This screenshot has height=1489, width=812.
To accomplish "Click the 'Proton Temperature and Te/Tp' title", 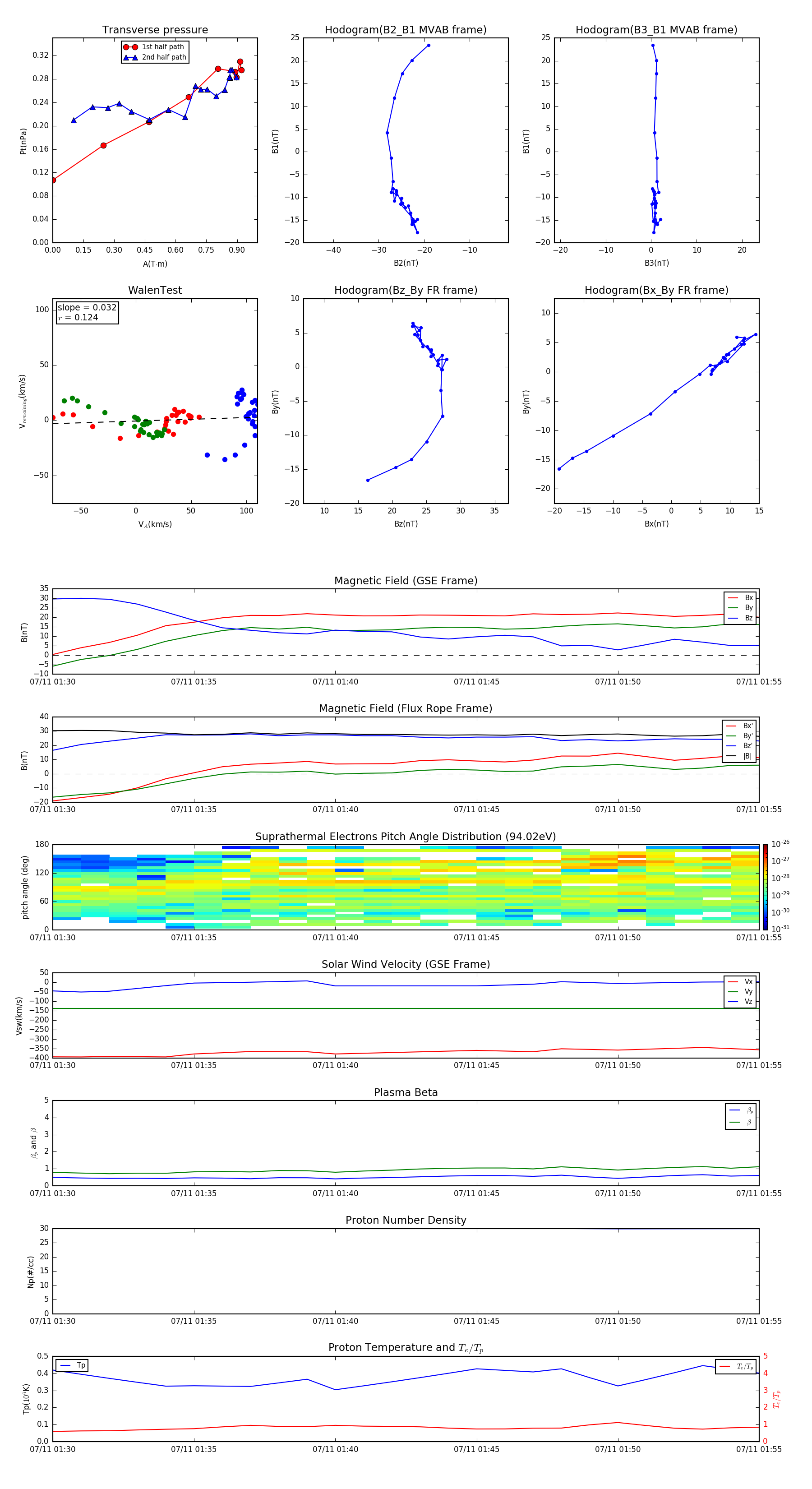I will click(x=406, y=1348).
